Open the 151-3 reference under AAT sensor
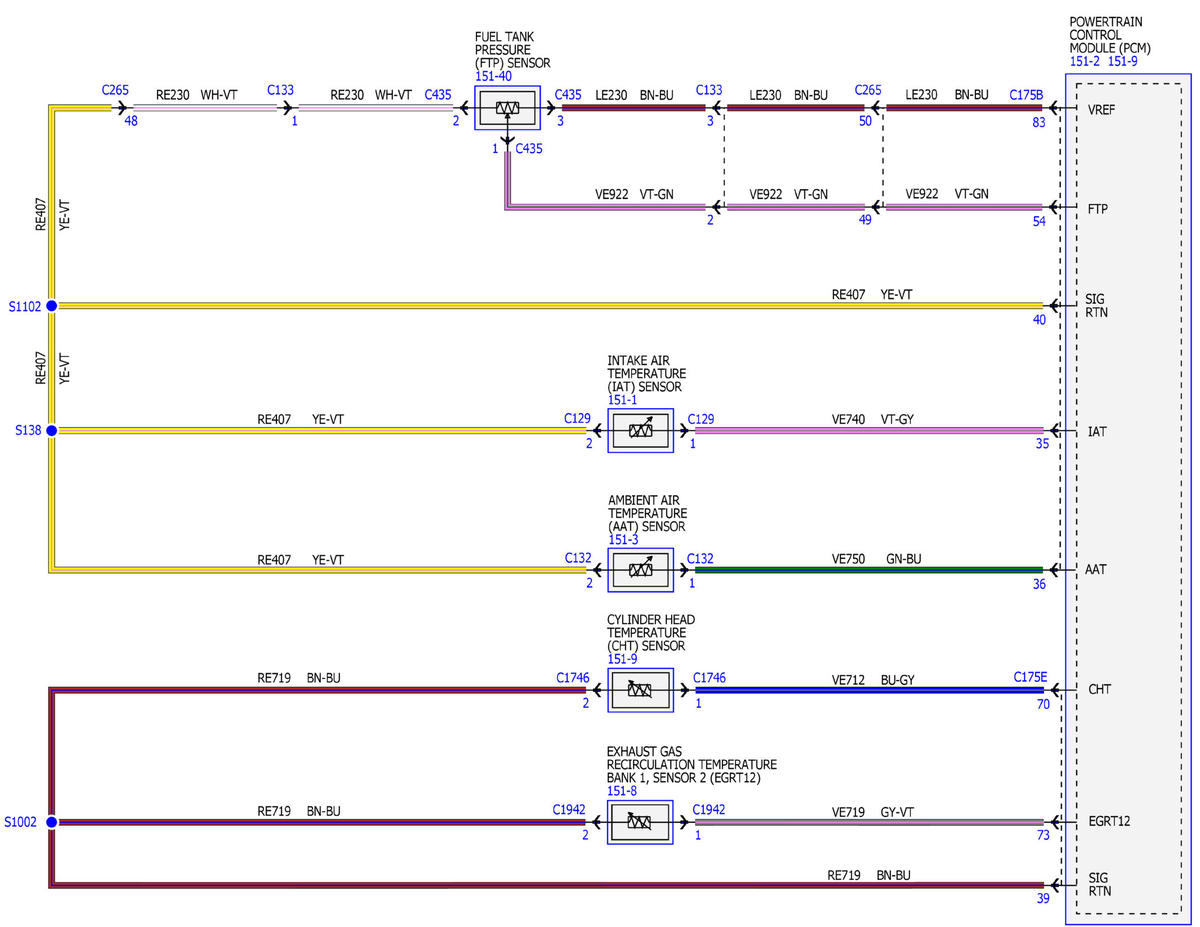This screenshot has width=1200, height=927. (623, 539)
